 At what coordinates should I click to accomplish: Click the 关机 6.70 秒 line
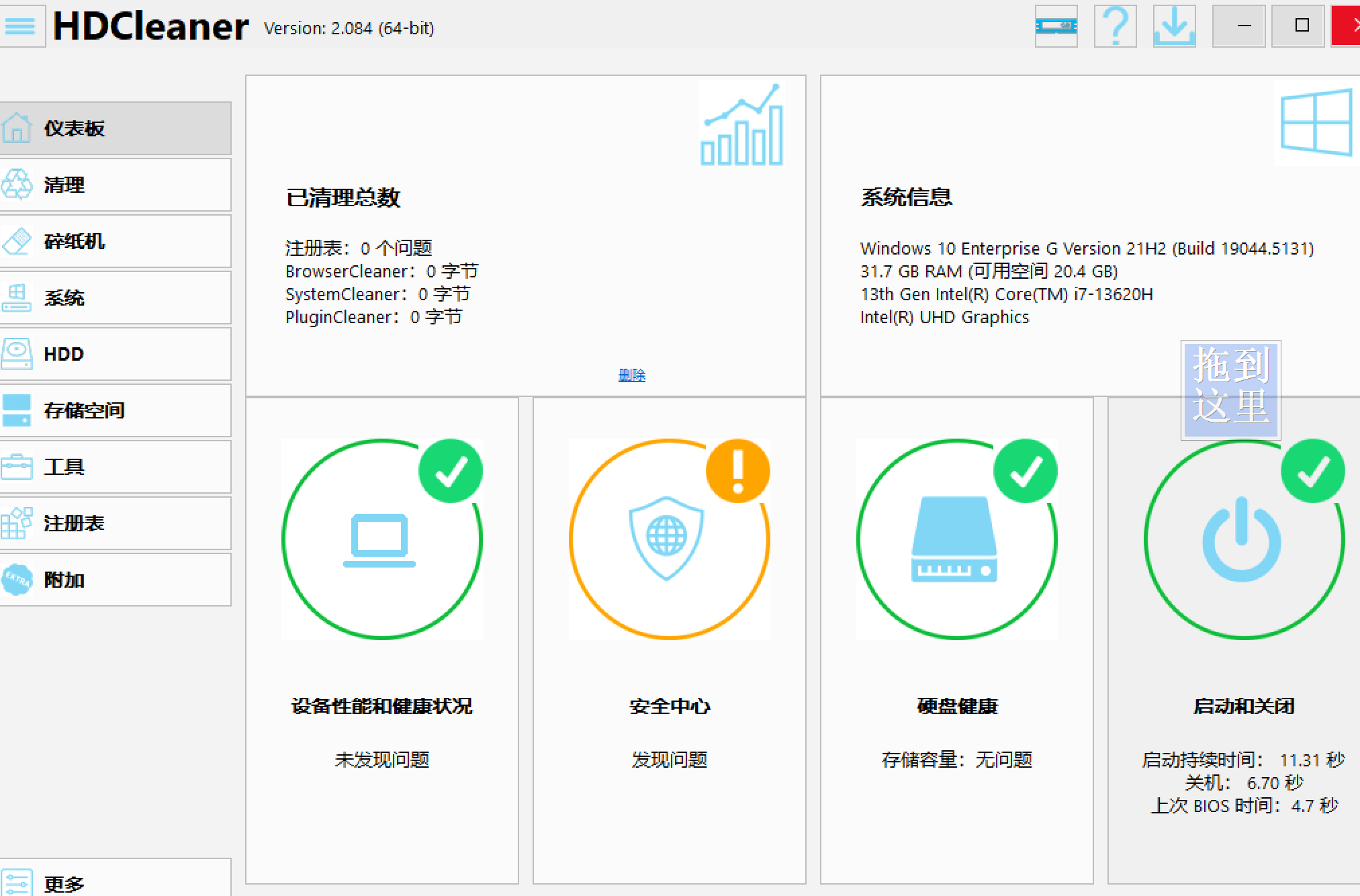[1244, 782]
